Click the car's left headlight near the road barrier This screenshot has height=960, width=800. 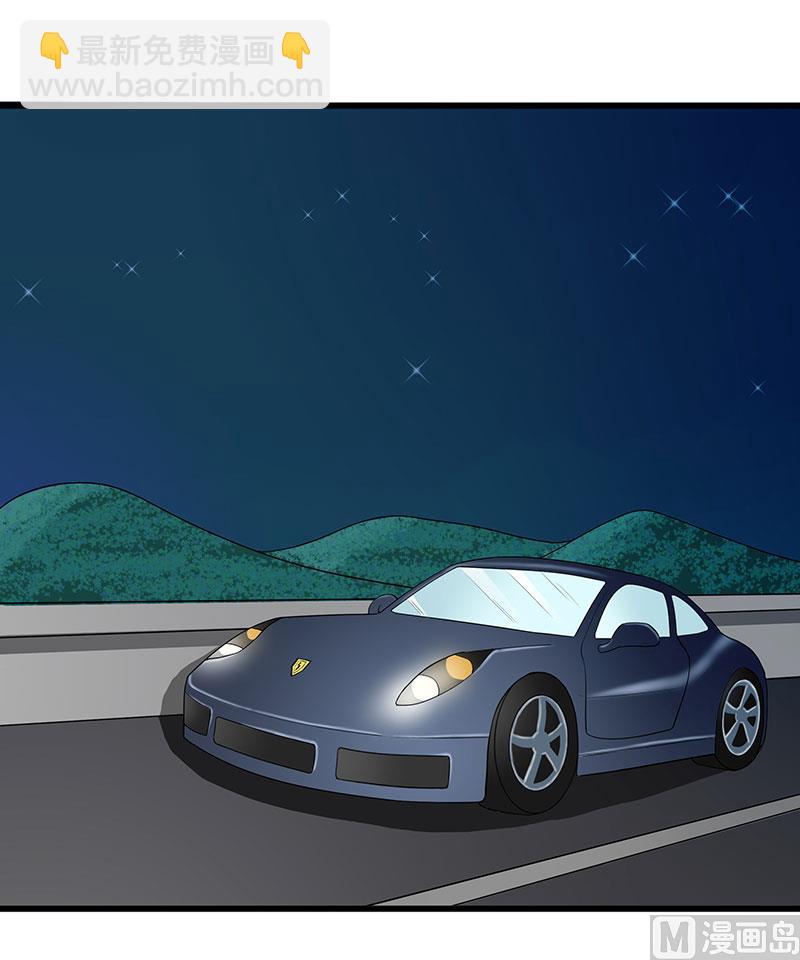237,642
